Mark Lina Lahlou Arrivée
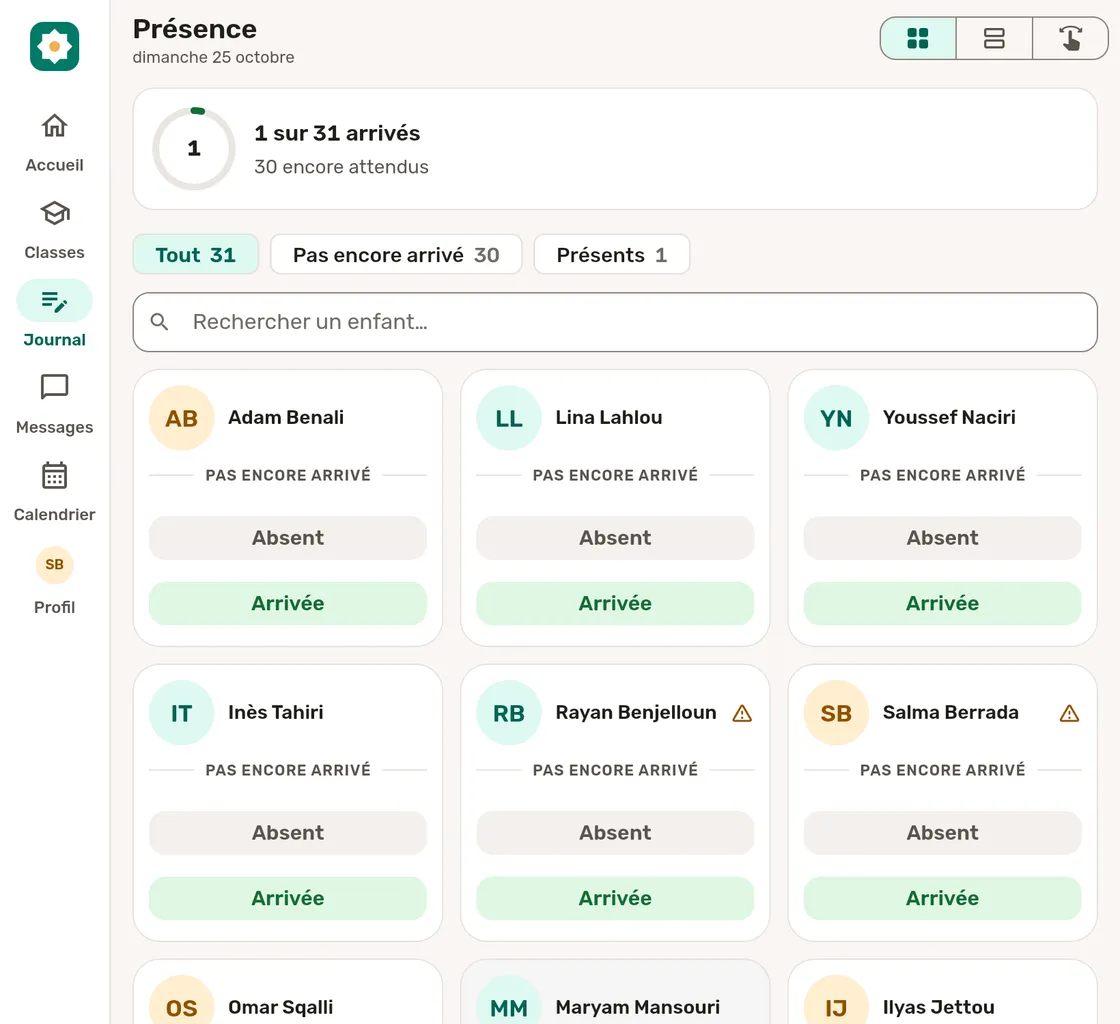 pyautogui.click(x=615, y=603)
